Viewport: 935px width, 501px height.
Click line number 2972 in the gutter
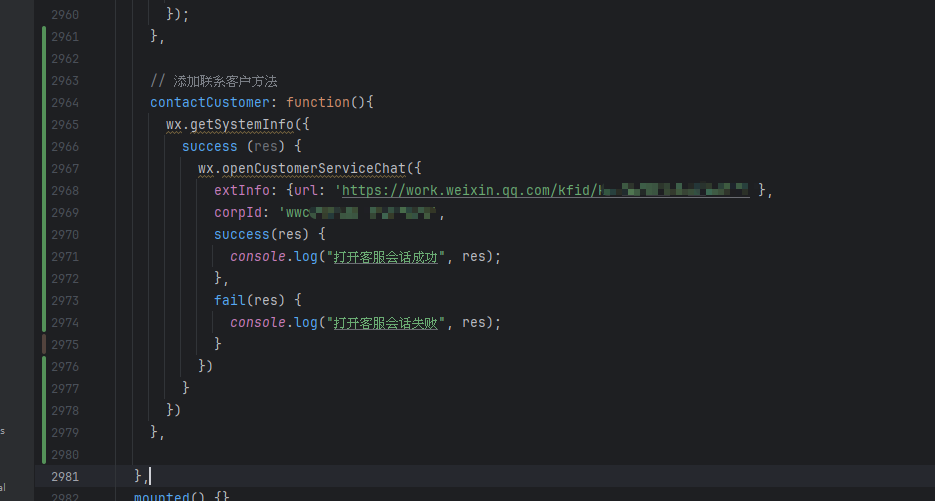point(65,279)
